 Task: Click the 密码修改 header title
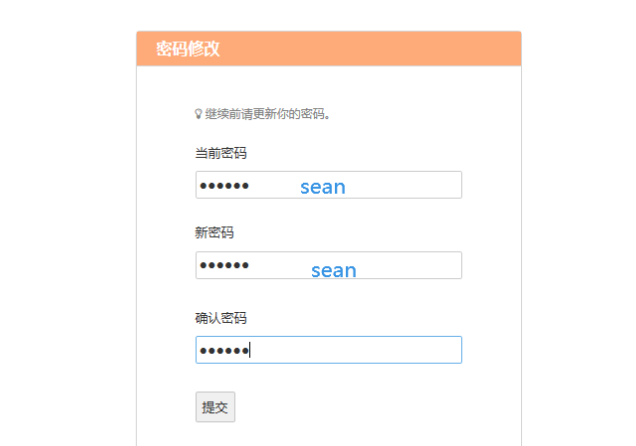click(x=188, y=49)
